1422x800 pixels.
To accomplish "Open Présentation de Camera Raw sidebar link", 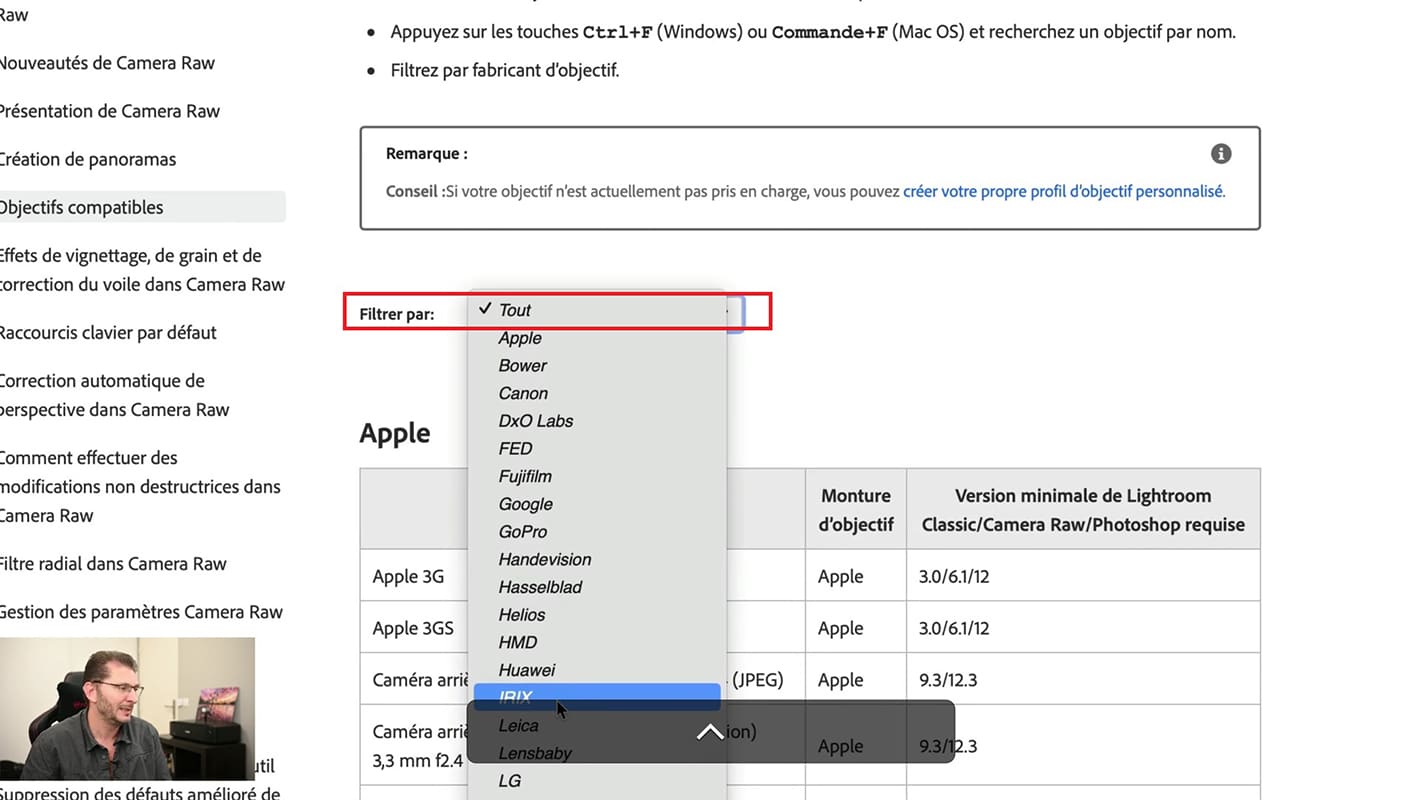I will 109,111.
